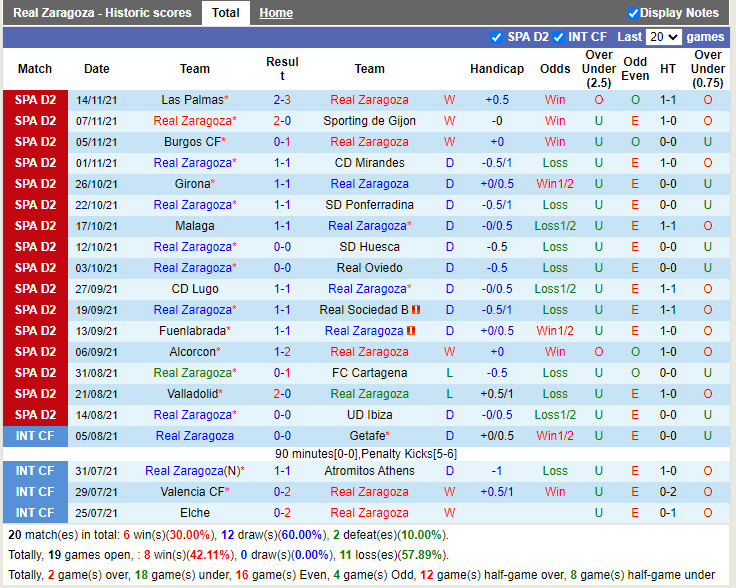
Task: Click the HT score 0-2 in Valencia row
Action: [x=667, y=492]
